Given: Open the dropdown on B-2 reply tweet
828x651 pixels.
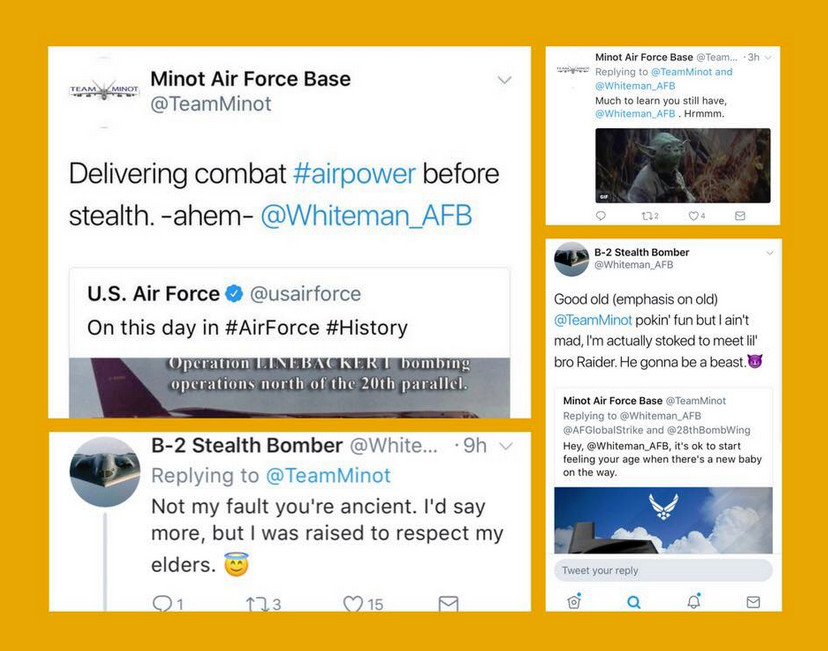Looking at the screenshot, I should coord(506,446).
